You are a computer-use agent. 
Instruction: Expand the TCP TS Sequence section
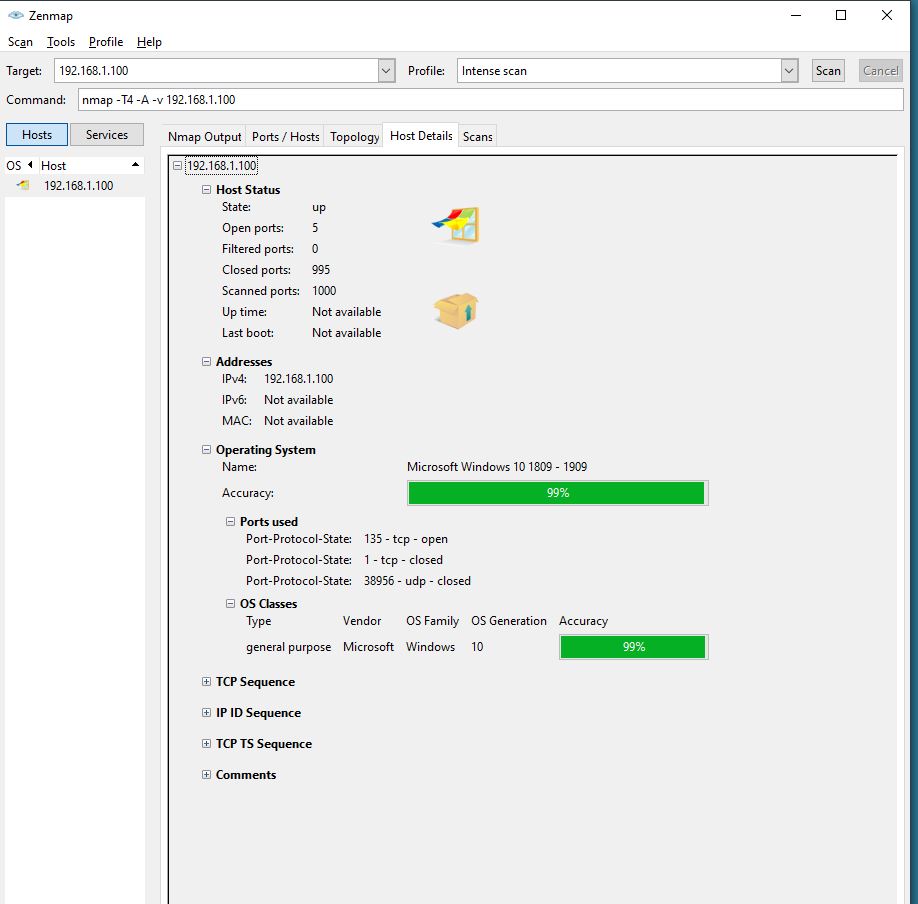click(x=206, y=744)
